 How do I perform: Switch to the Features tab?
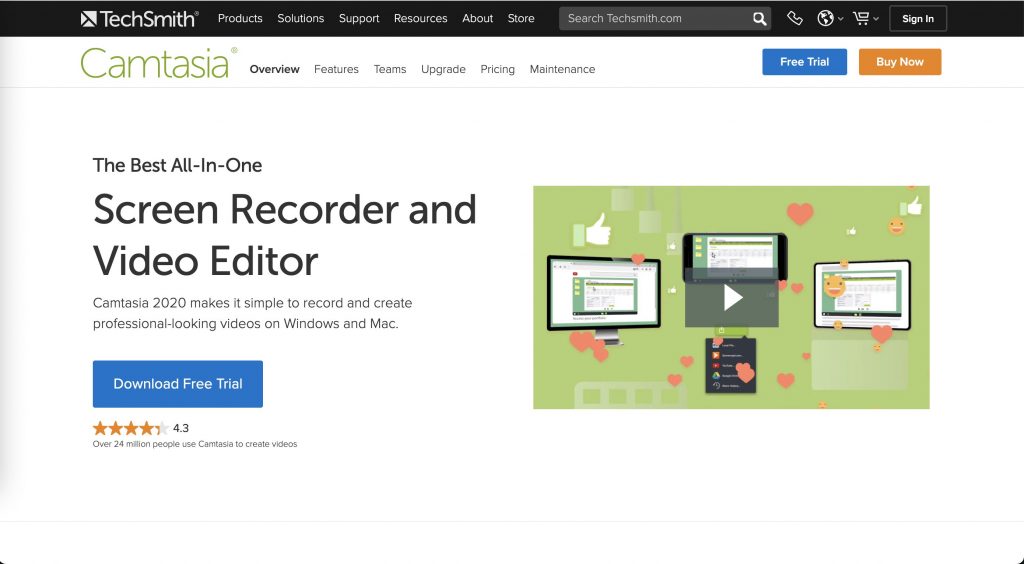[x=336, y=69]
